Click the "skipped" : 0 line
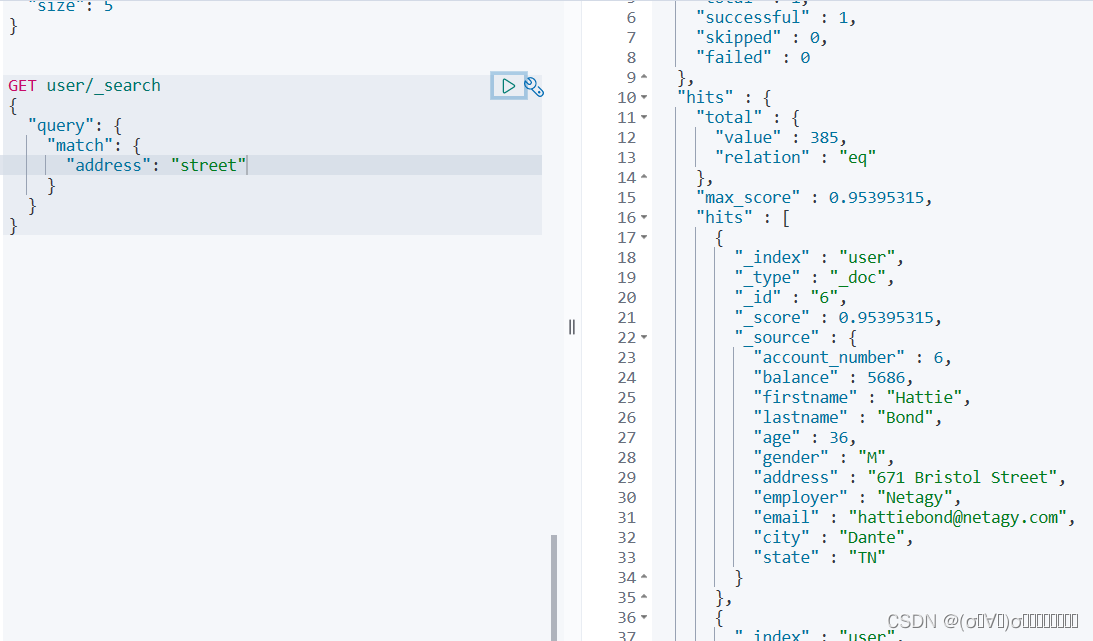This screenshot has width=1093, height=641. 762,38
